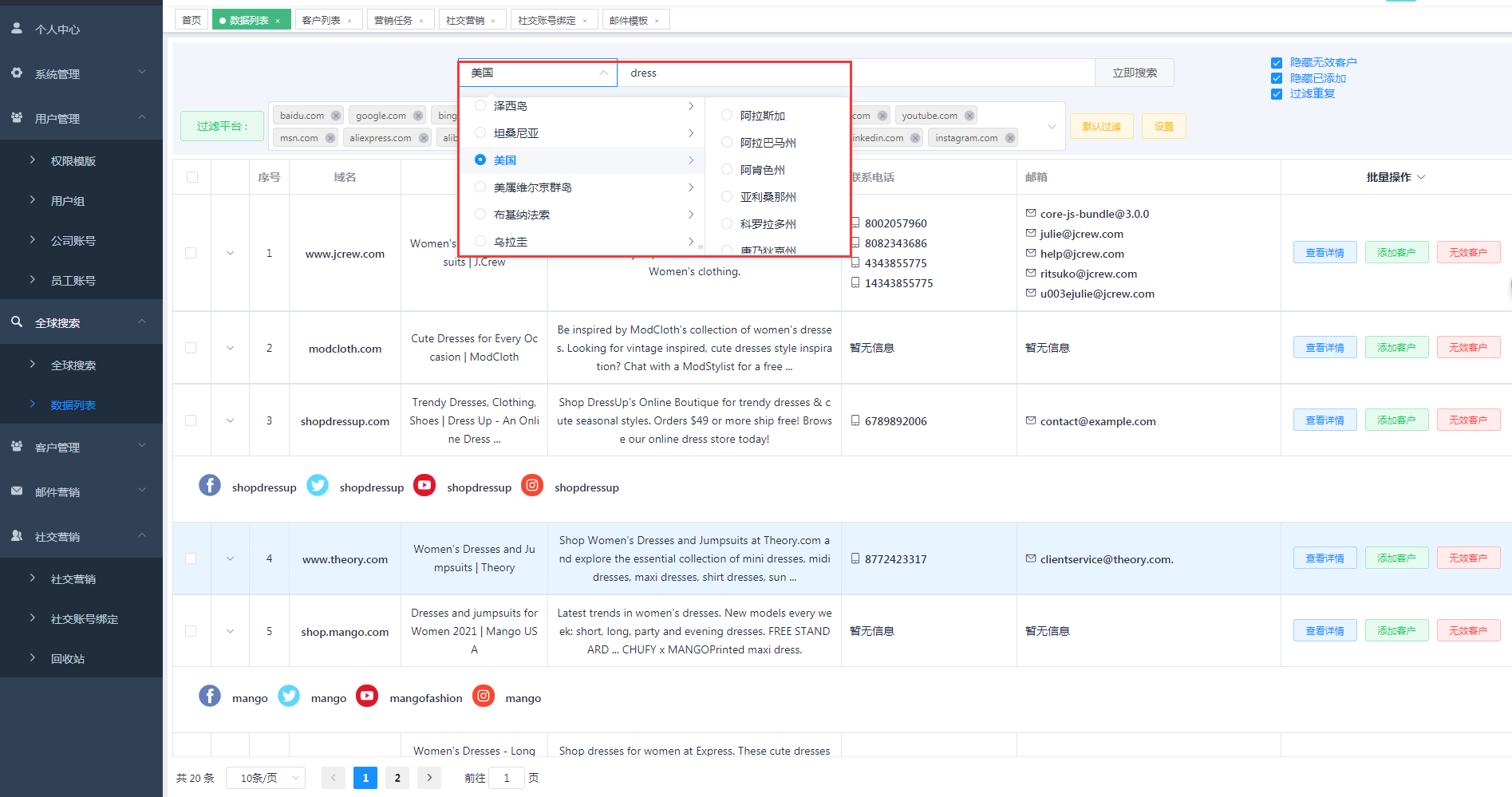Remove the instagram.com filter tag
This screenshot has height=797, width=1512.
(x=1010, y=138)
